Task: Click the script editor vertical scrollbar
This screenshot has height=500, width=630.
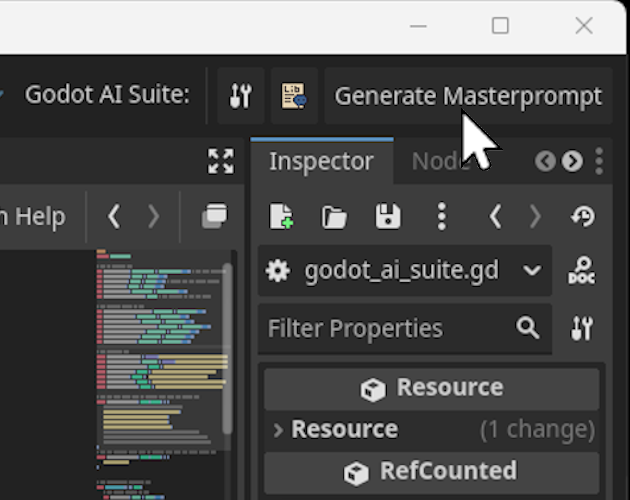Action: [227, 349]
